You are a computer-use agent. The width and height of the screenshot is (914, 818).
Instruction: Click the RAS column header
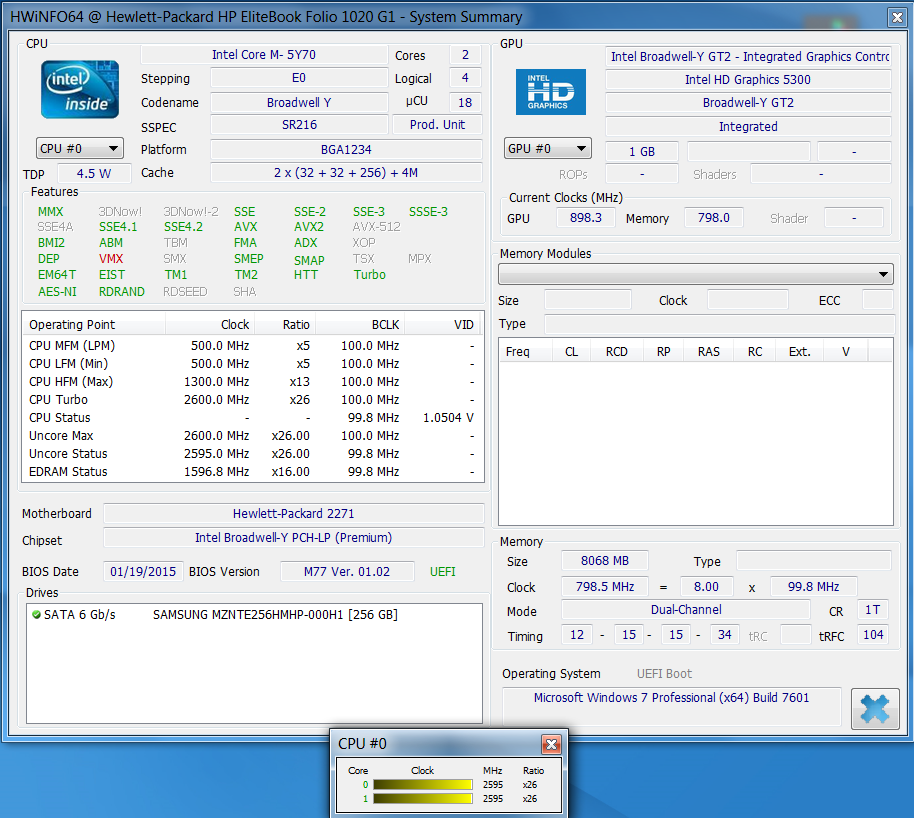(x=709, y=352)
